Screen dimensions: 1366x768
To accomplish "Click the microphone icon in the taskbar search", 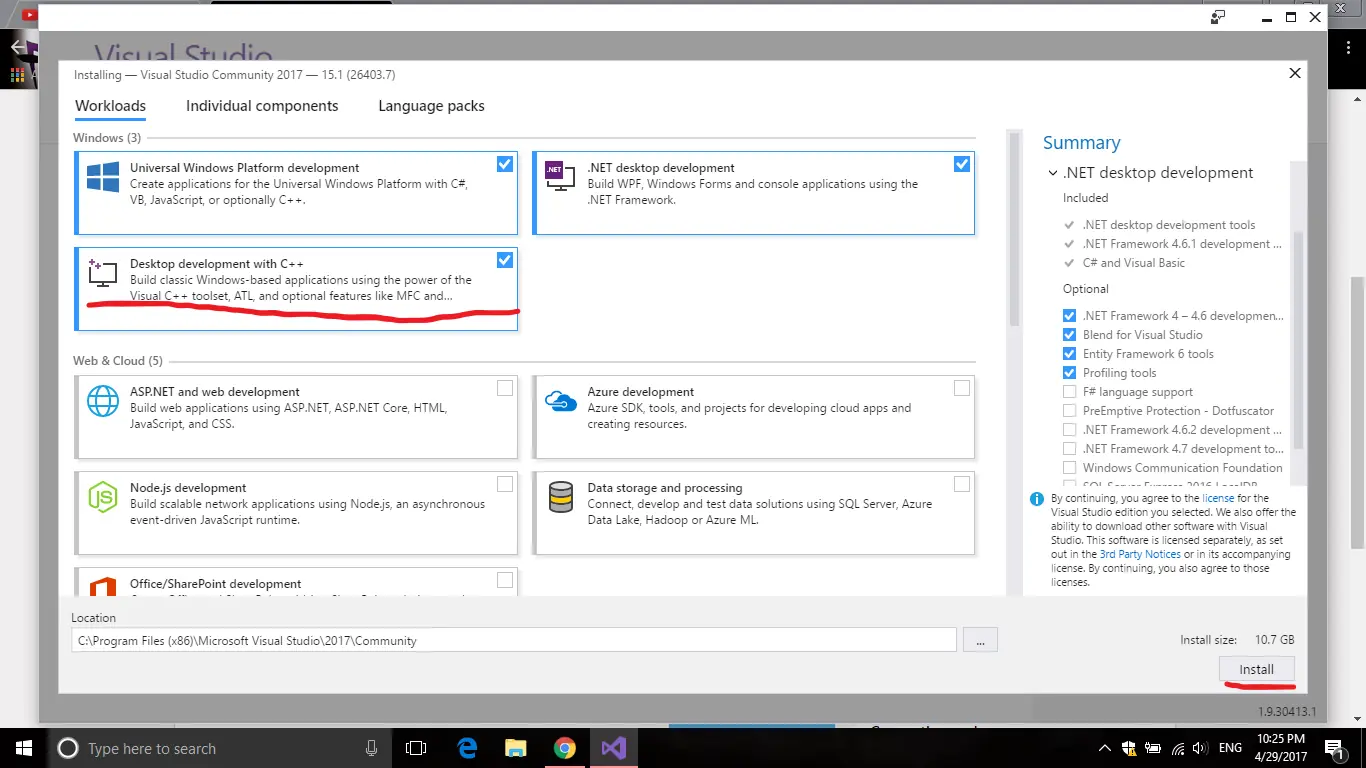I will coord(372,748).
